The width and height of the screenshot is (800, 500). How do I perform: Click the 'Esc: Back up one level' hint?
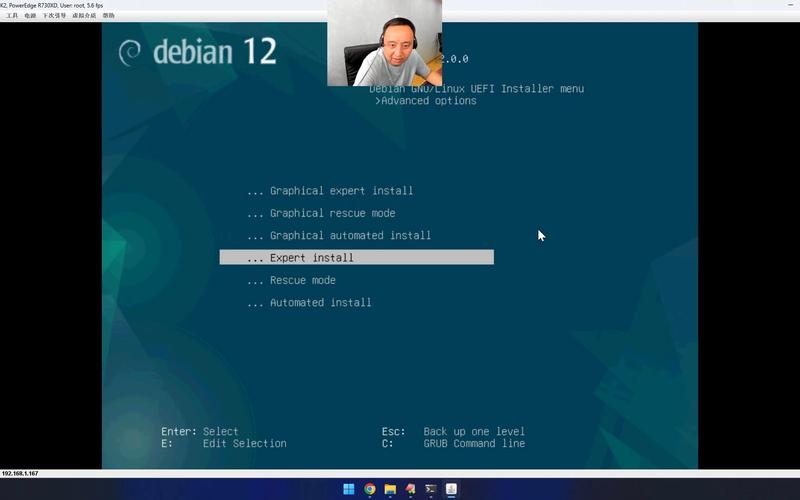453,432
